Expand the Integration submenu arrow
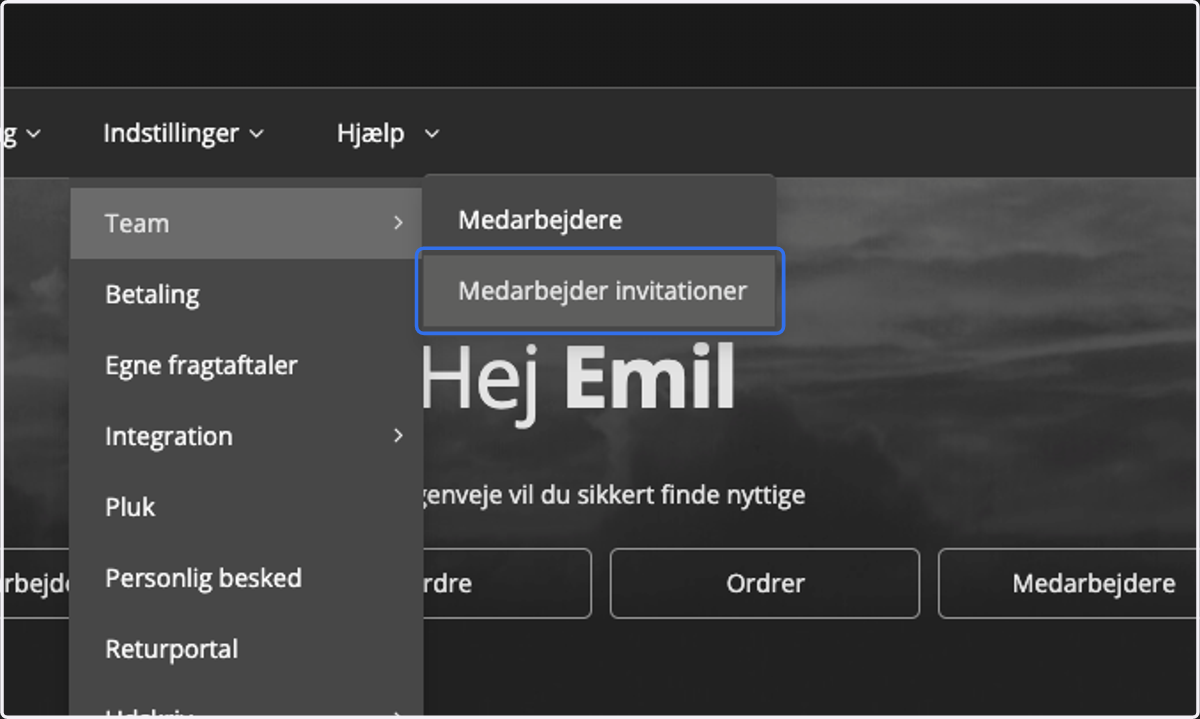1200x719 pixels. pos(398,435)
